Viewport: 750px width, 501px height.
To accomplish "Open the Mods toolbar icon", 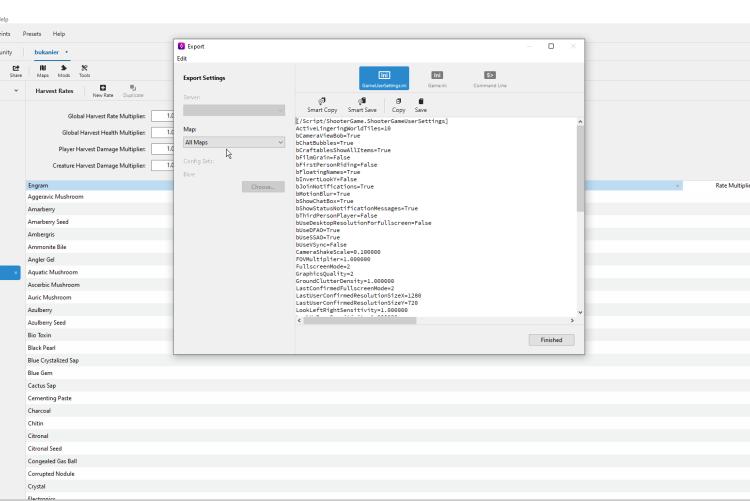I will click(x=64, y=70).
